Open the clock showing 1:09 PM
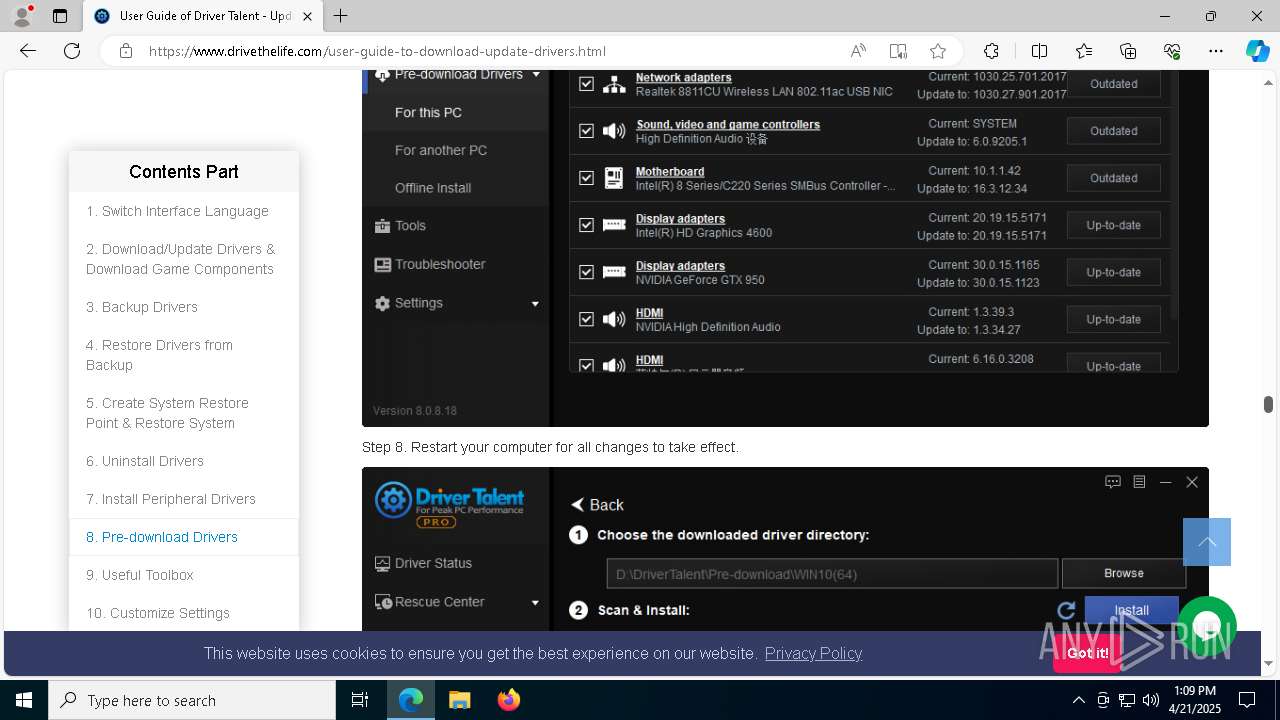This screenshot has height=720, width=1280. point(1195,700)
